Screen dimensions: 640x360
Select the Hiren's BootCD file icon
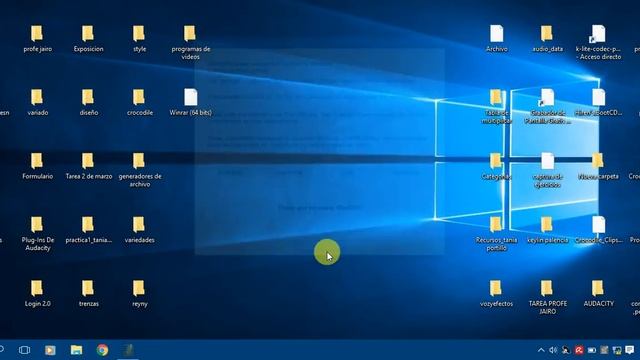click(598, 97)
